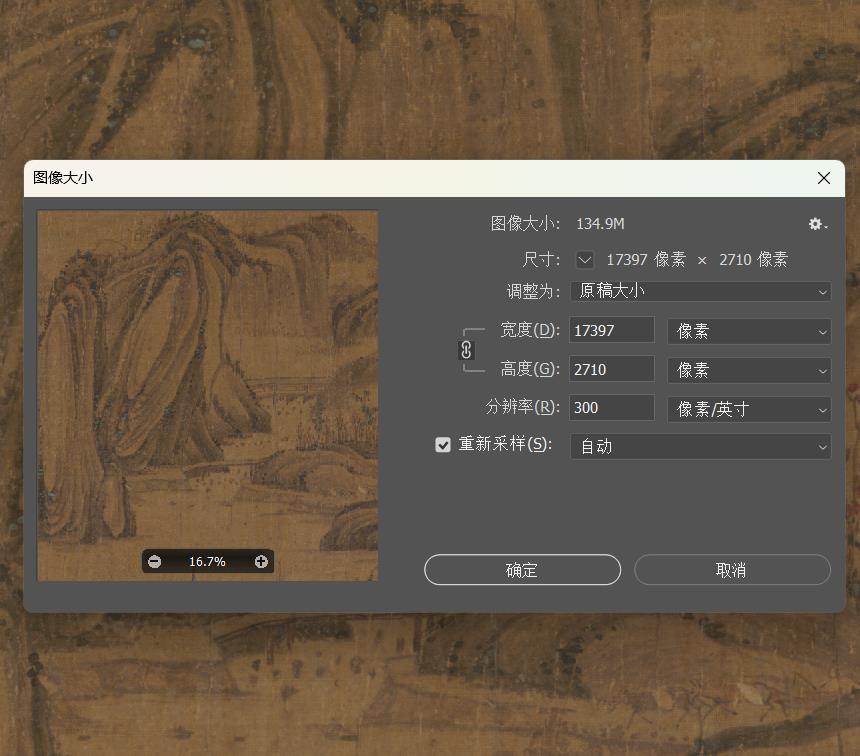Screen dimensions: 860x756
Task: Click the 高度 input field 2710
Action: (612, 369)
